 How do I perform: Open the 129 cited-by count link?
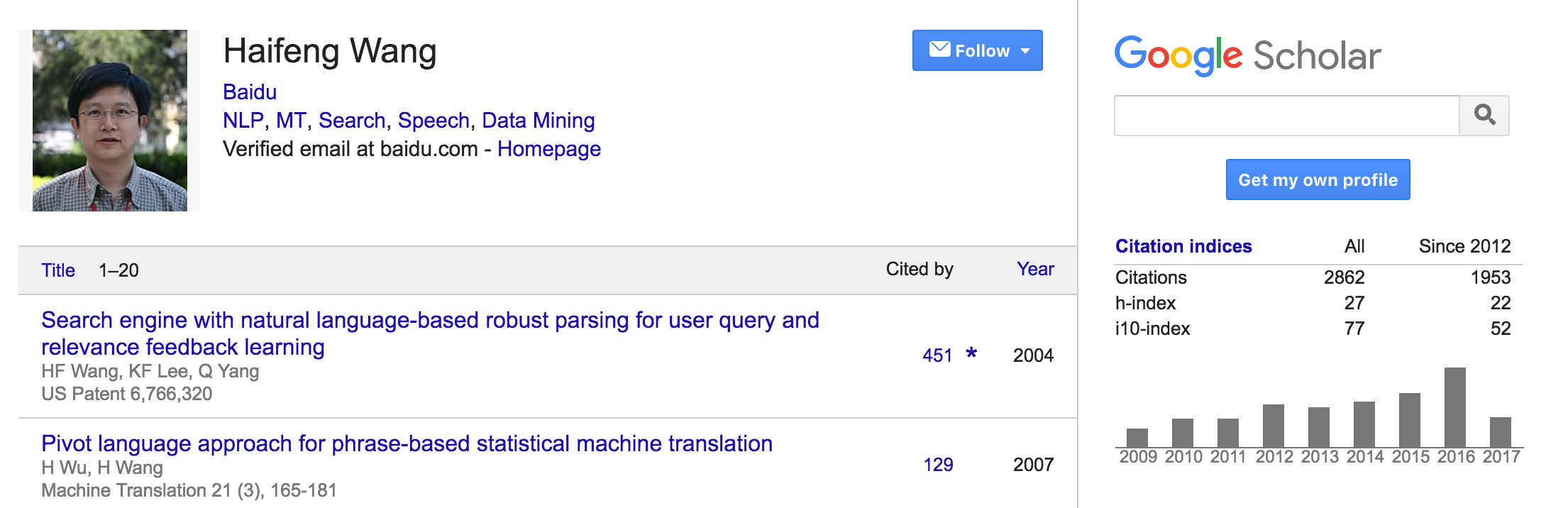tap(938, 465)
